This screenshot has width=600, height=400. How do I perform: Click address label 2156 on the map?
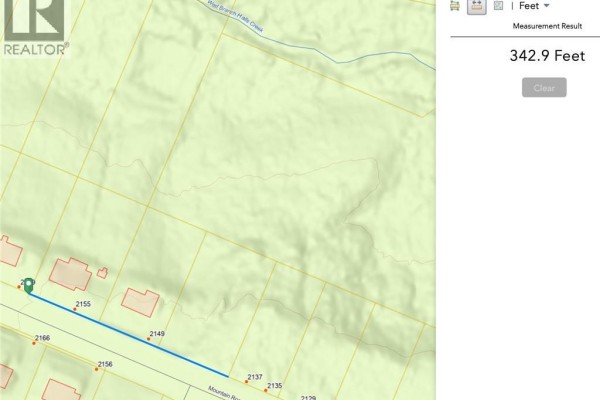coord(105,364)
